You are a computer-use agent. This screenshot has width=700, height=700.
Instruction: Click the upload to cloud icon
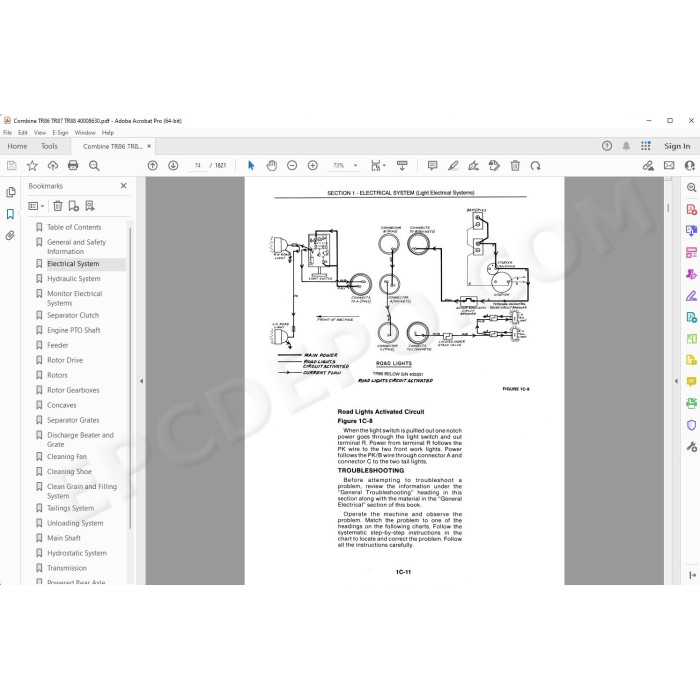pyautogui.click(x=53, y=166)
